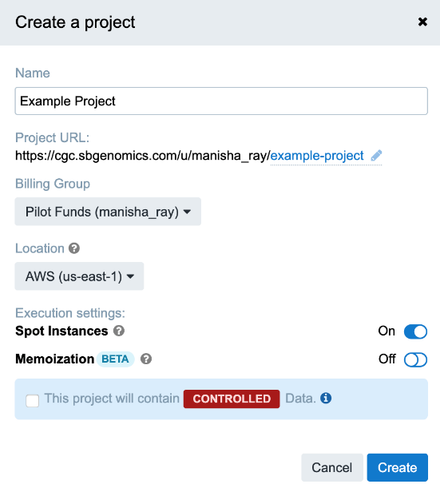
Task: Click the Cancel button
Action: [332, 467]
